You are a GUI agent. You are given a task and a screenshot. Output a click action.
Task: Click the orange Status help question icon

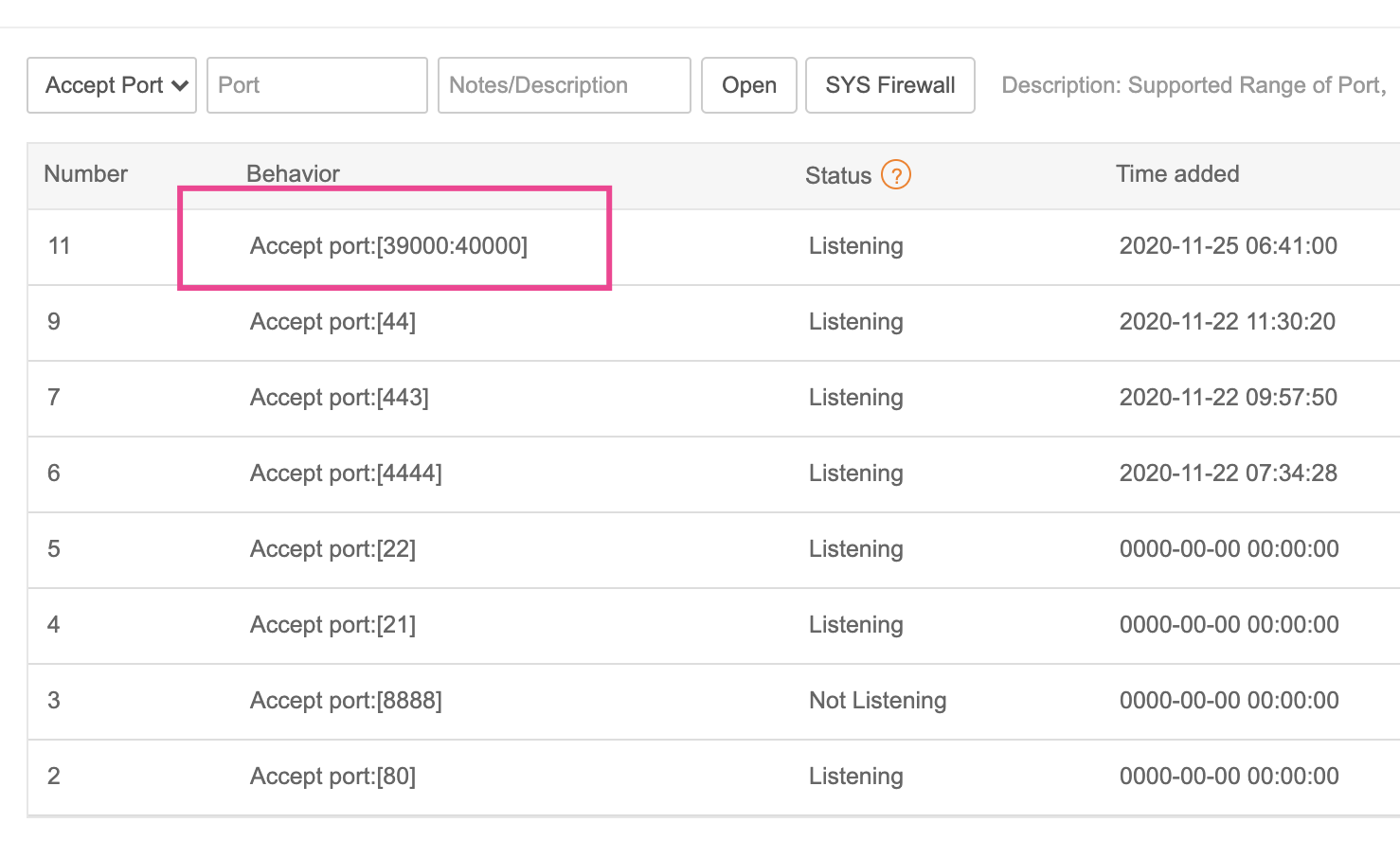coord(895,175)
